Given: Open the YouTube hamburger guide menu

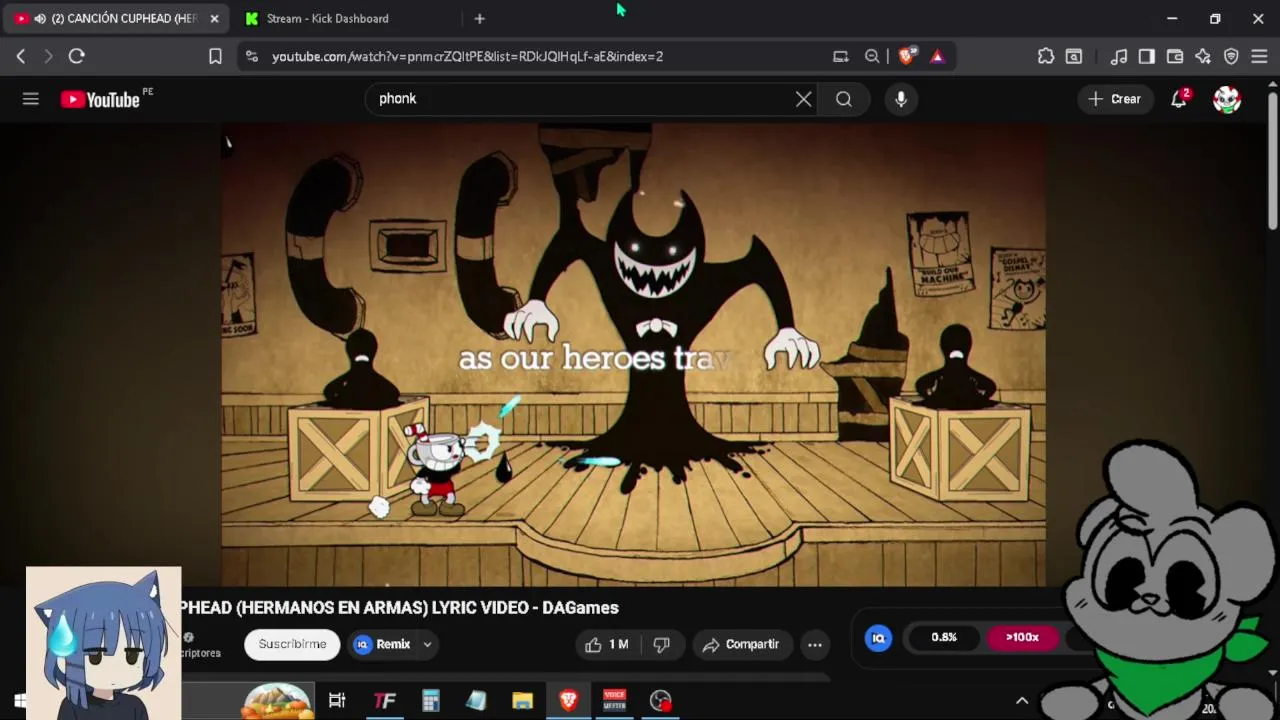Looking at the screenshot, I should [31, 99].
